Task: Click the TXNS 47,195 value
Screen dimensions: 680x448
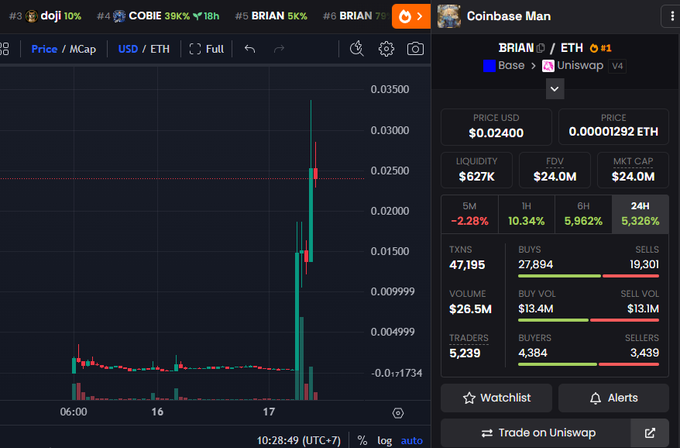Action: (467, 265)
